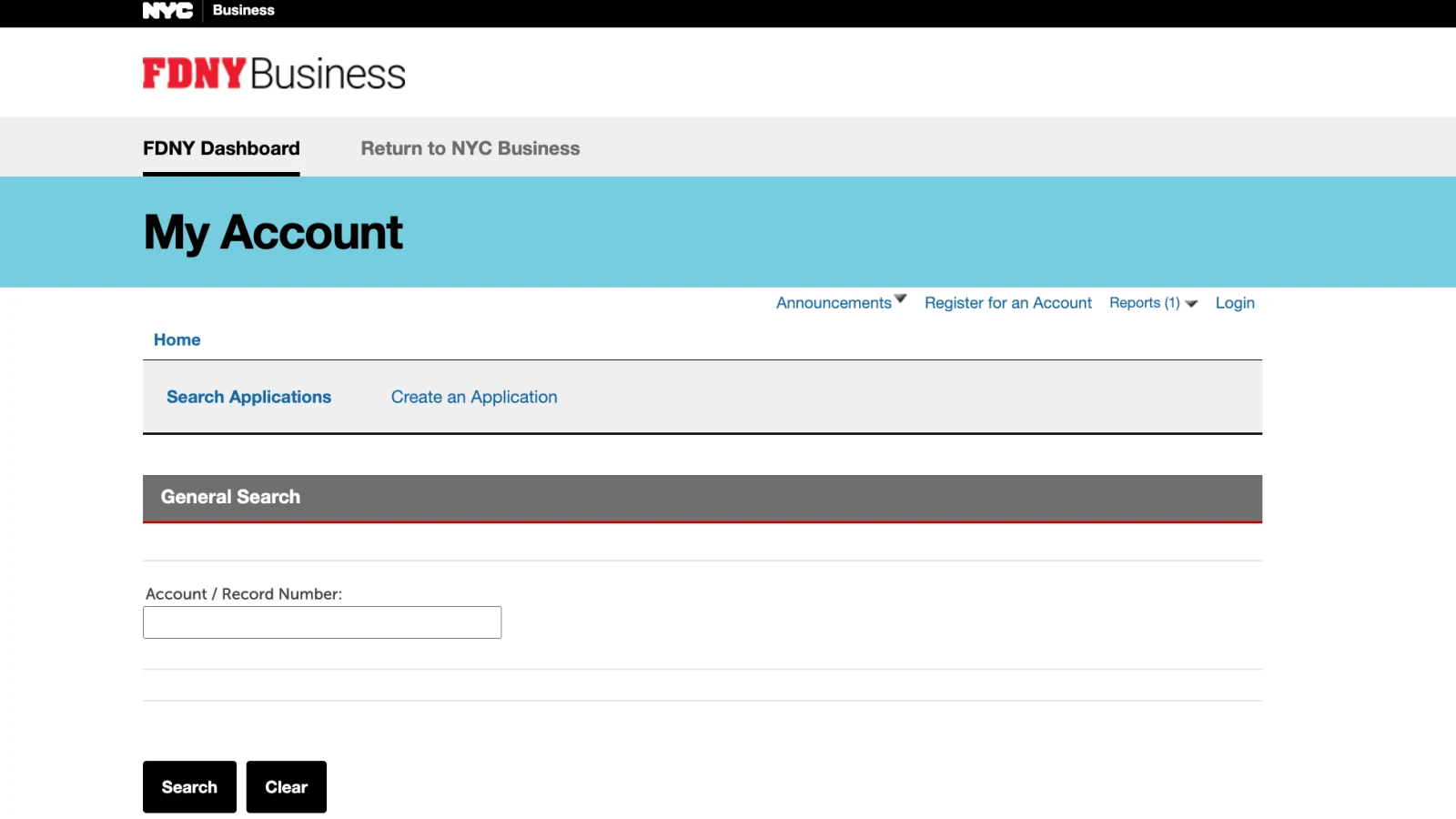Viewport: 1456px width, 819px height.
Task: Open the Business link in top bar
Action: point(243,10)
